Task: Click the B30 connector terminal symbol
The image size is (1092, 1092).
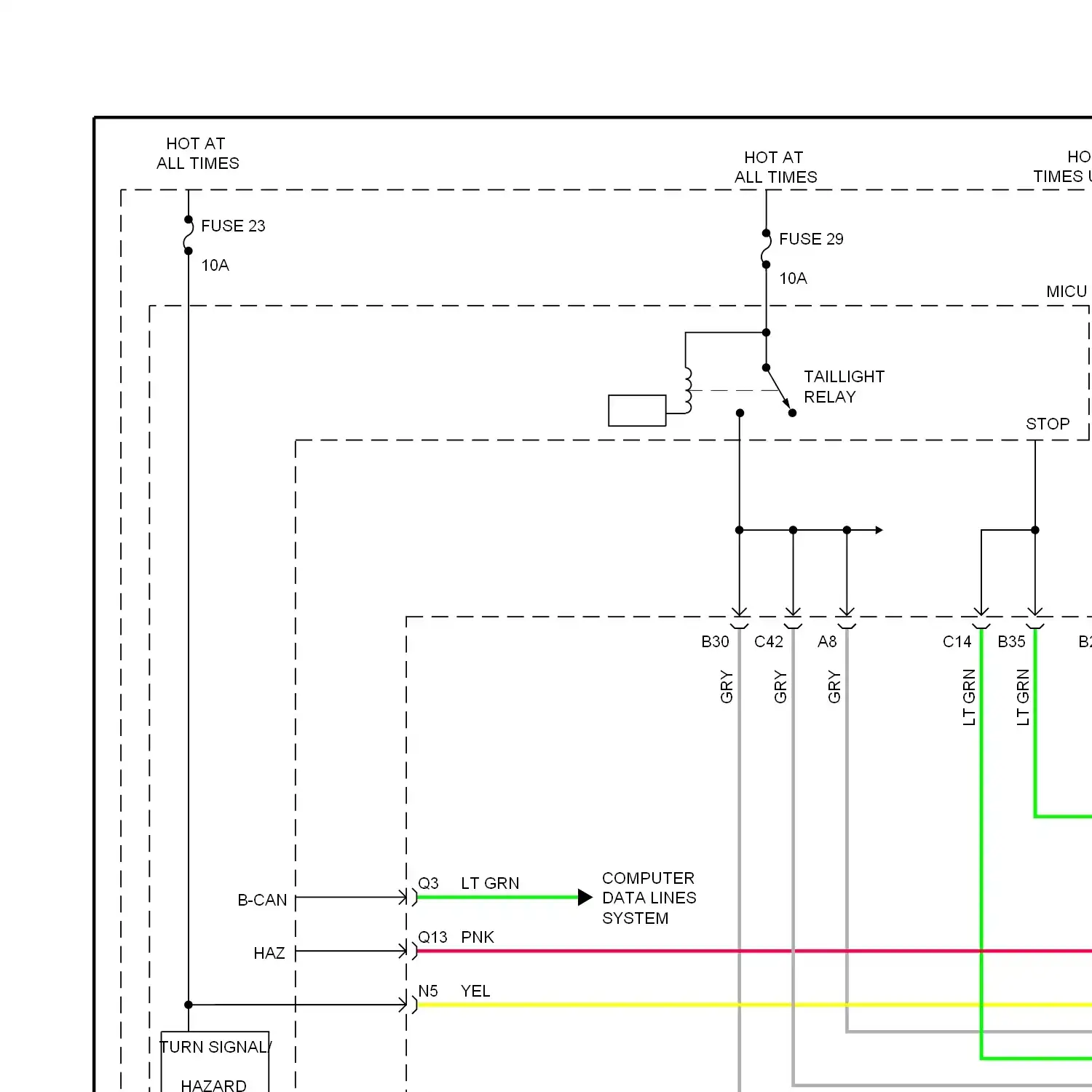Action: (x=740, y=617)
